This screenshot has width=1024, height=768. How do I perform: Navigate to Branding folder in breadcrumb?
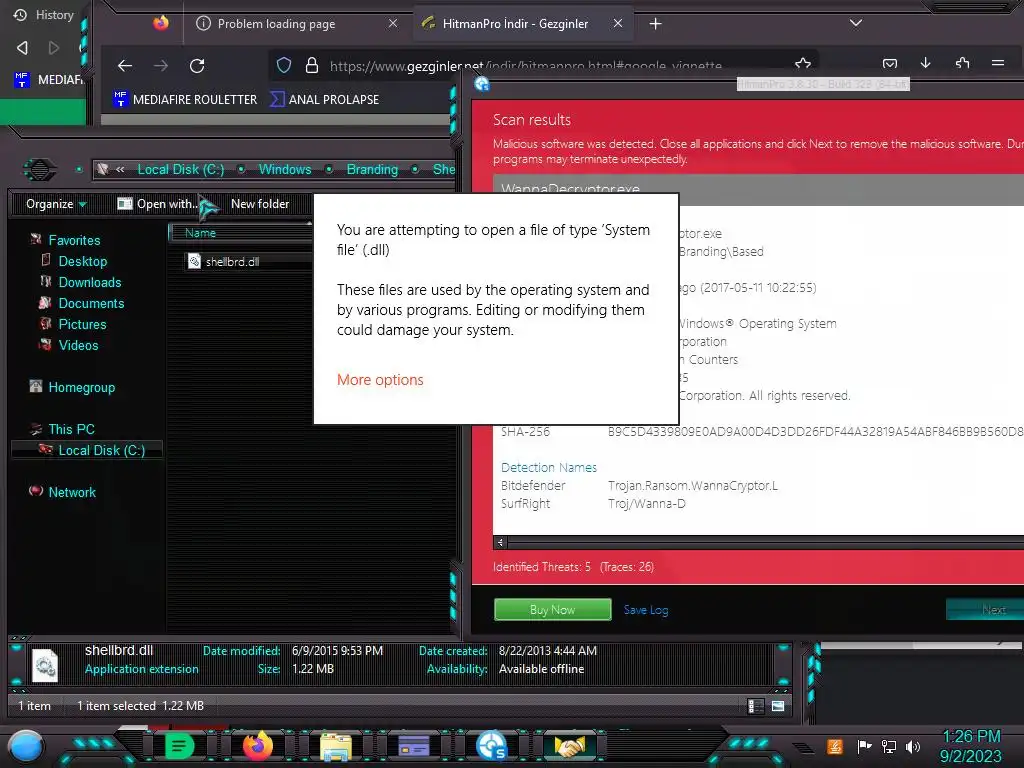(372, 169)
